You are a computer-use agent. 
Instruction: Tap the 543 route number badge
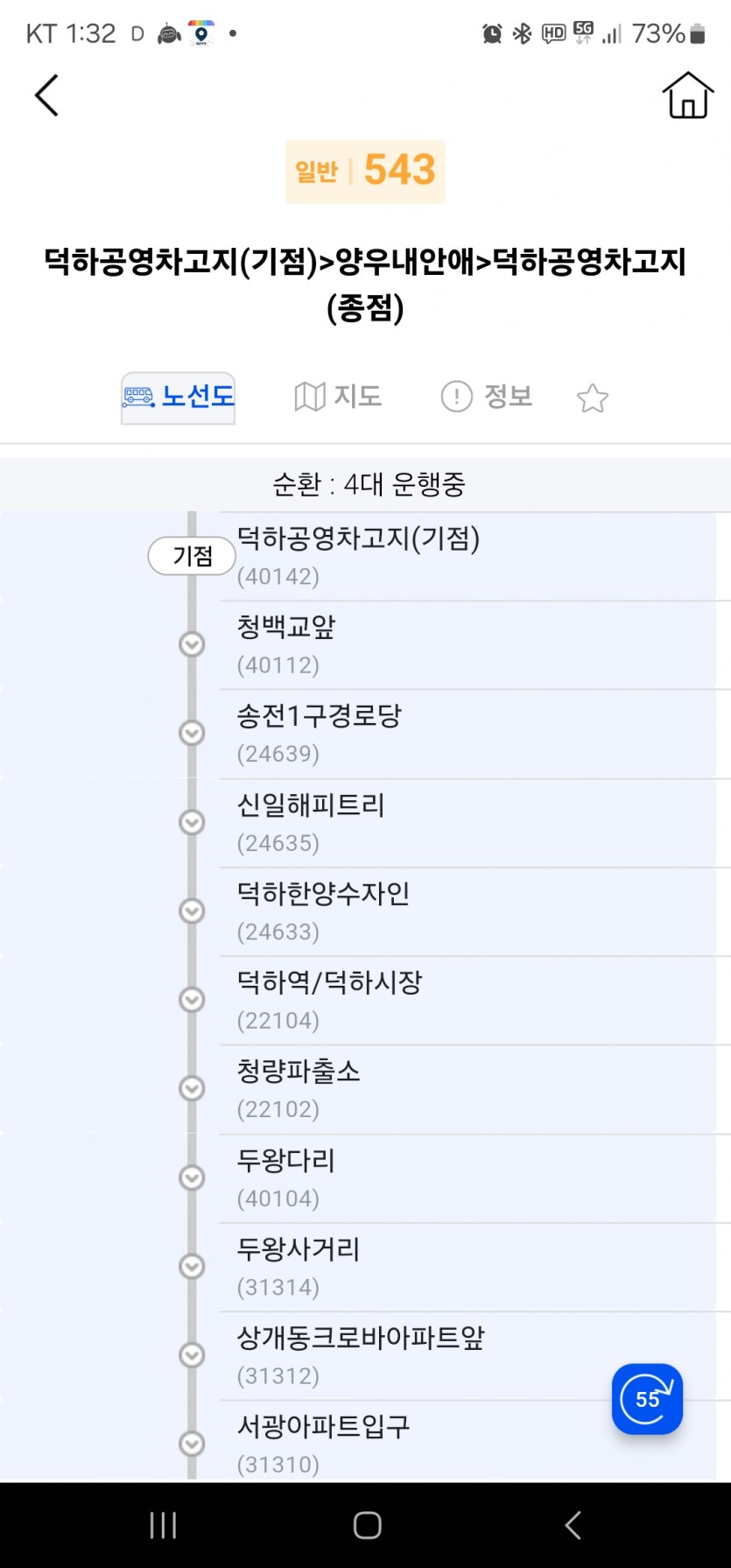tap(365, 171)
